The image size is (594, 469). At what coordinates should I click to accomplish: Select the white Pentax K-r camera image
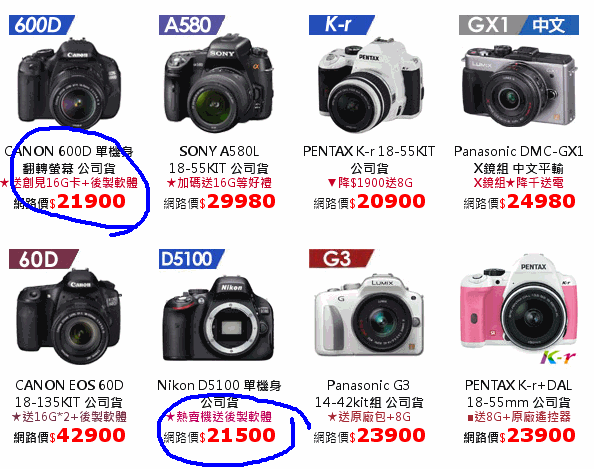pyautogui.click(x=369, y=85)
